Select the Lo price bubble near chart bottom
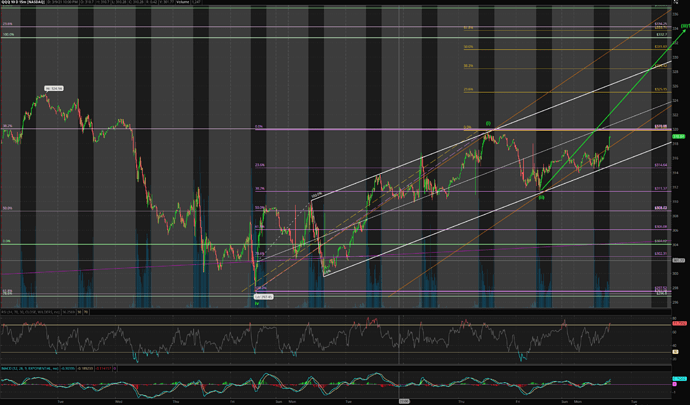This screenshot has width=690, height=405. pyautogui.click(x=263, y=296)
